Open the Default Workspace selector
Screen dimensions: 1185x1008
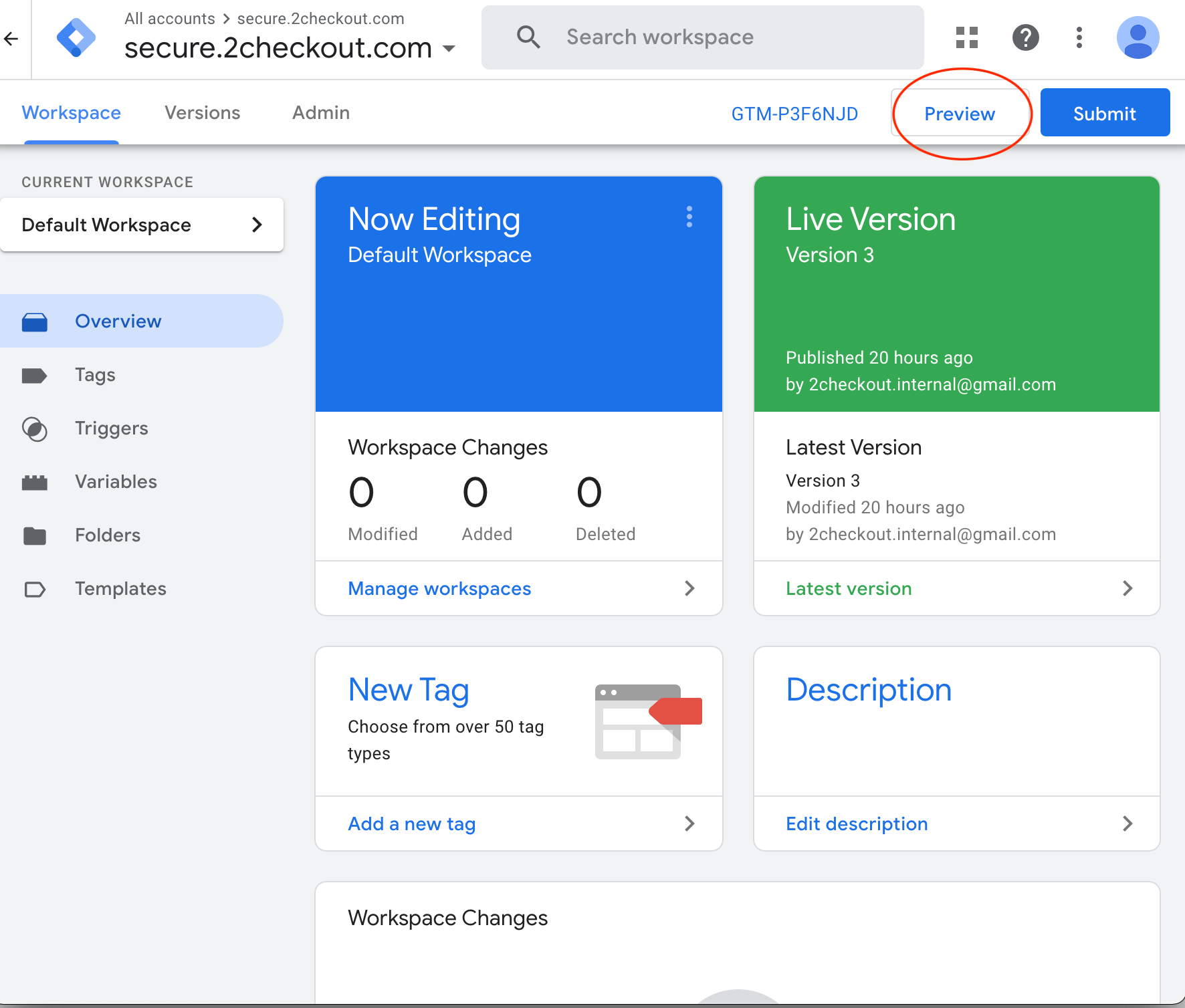coord(142,225)
